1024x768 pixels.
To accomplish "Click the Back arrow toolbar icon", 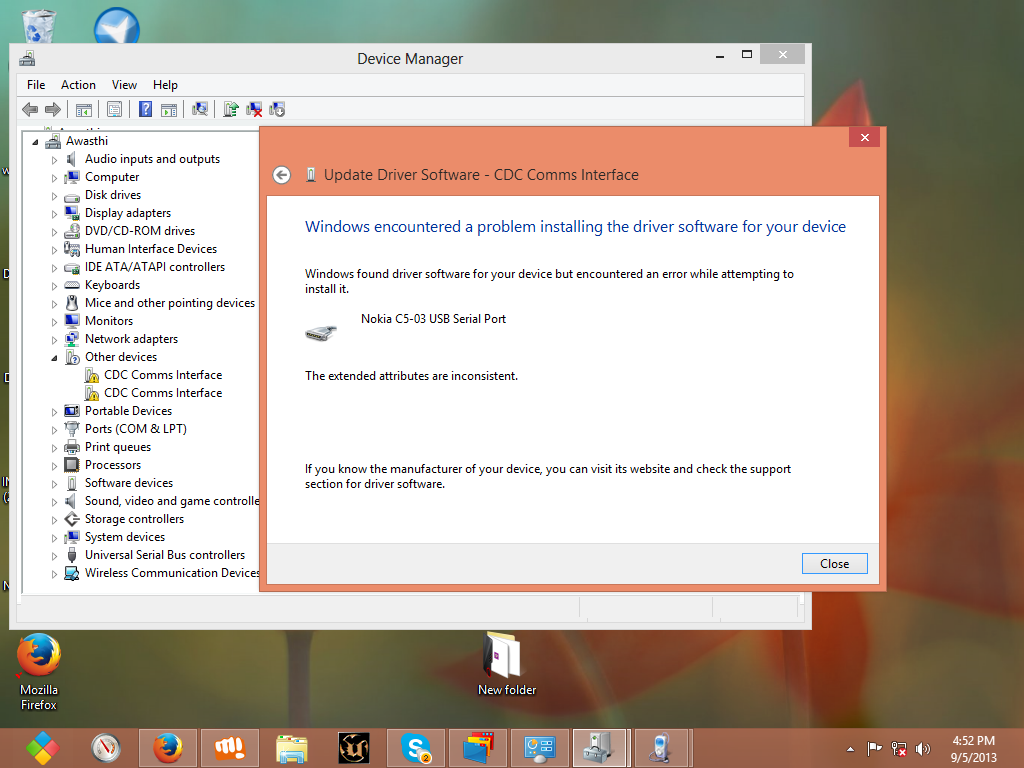I will pyautogui.click(x=30, y=109).
